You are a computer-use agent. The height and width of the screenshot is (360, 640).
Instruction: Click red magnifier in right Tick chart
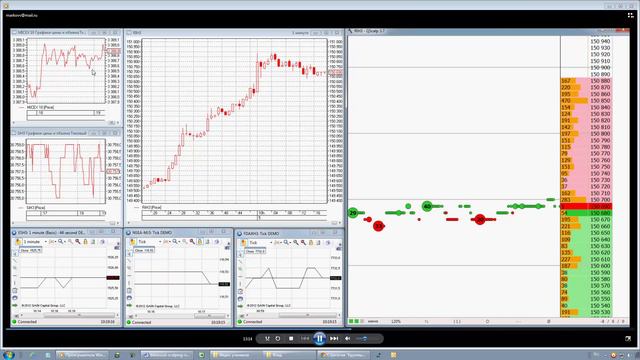[x=303, y=243]
